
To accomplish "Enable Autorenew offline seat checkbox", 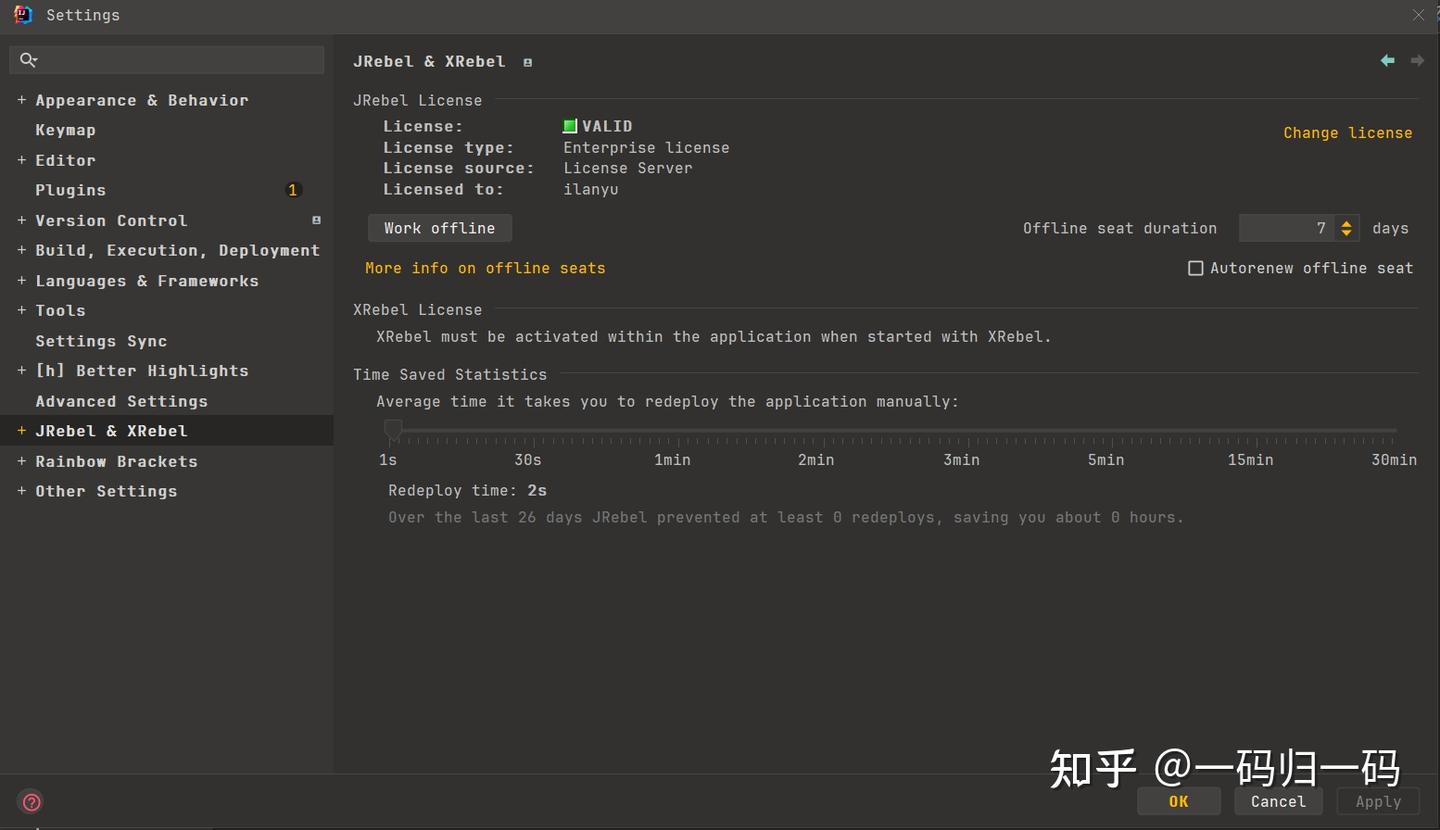I will click(x=1195, y=268).
